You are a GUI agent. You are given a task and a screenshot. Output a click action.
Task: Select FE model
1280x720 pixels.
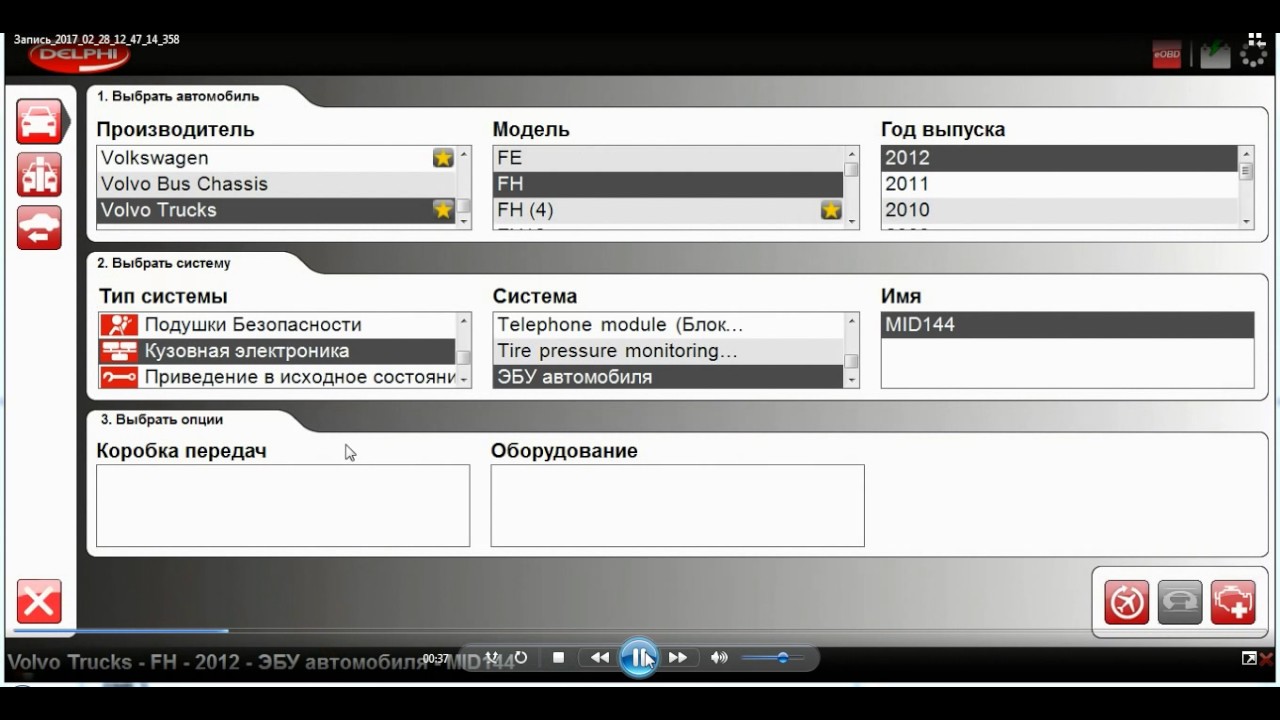[668, 158]
